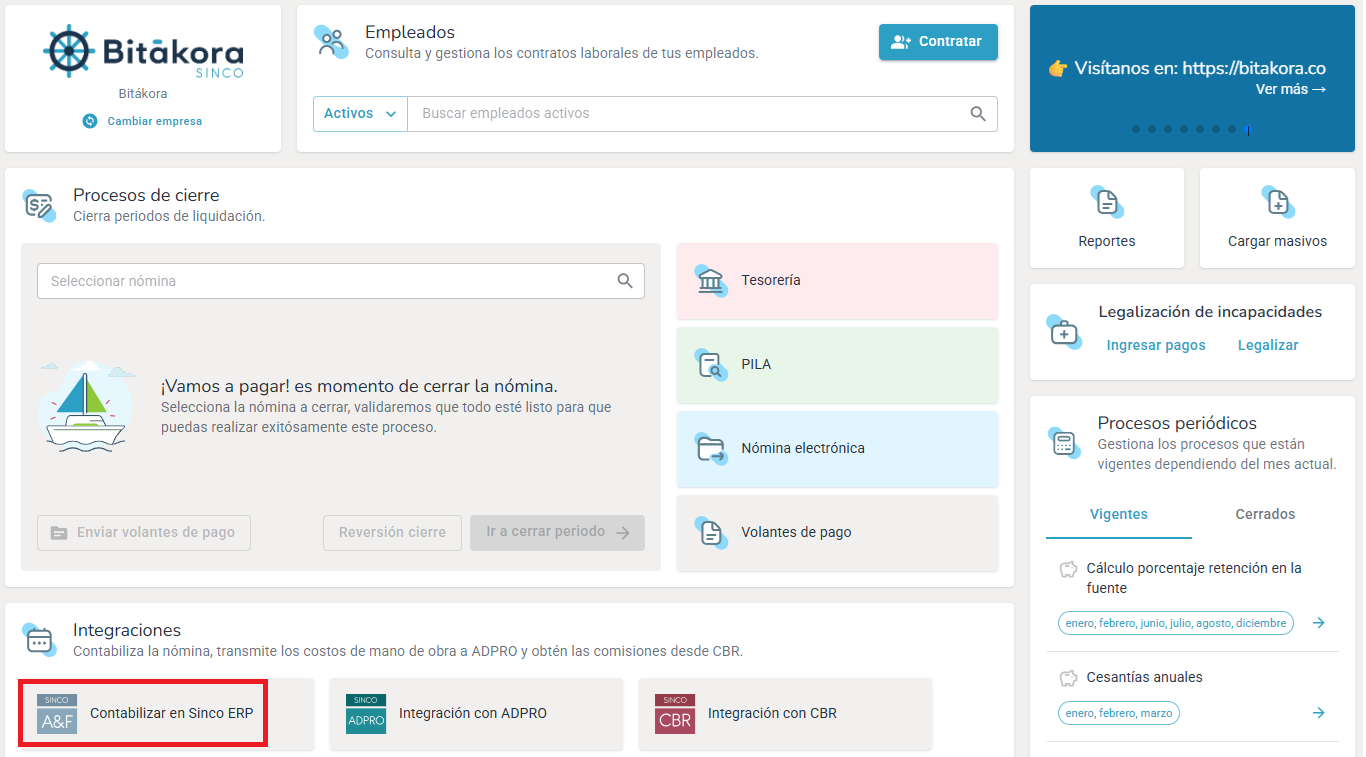Click the Enviar volantes de pago button
The height and width of the screenshot is (757, 1366).
(x=144, y=533)
